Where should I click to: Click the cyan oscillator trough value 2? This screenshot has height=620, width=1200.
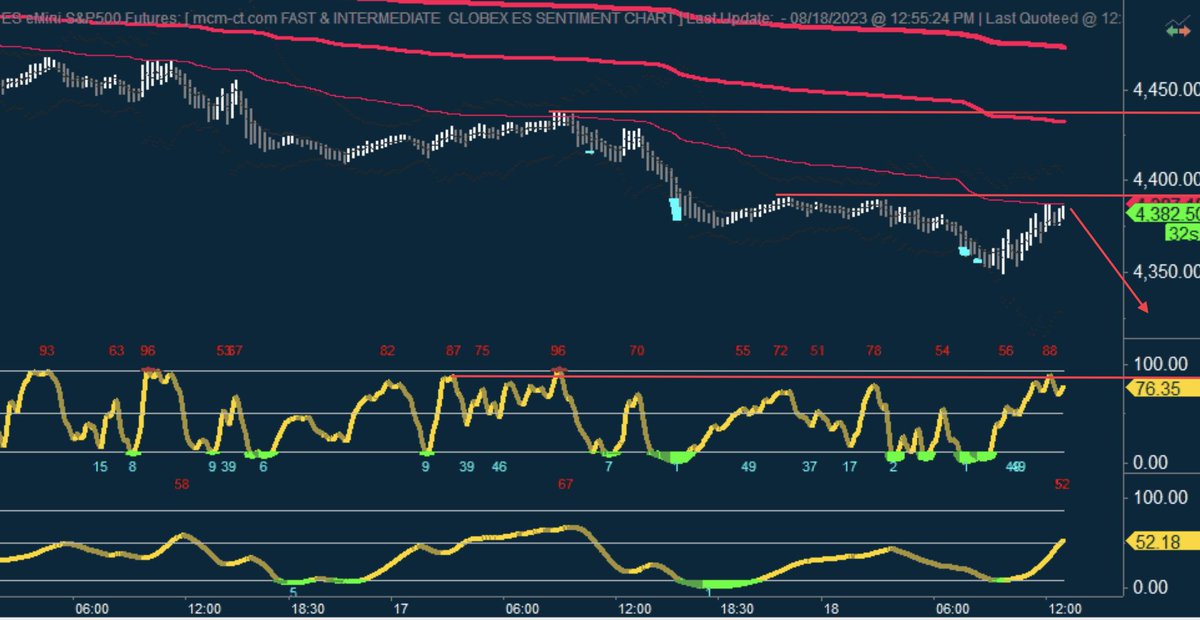coord(893,466)
